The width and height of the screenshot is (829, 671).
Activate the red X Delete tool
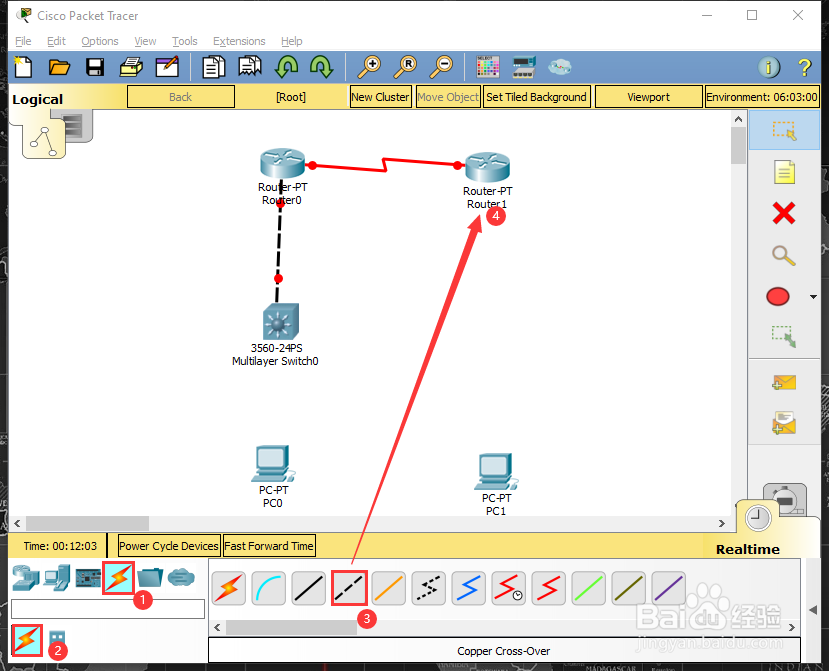(784, 214)
